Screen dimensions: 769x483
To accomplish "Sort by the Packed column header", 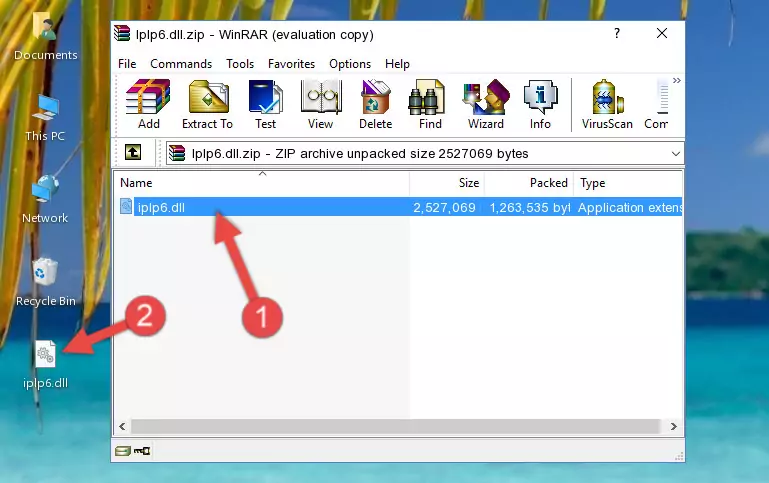I will [529, 183].
